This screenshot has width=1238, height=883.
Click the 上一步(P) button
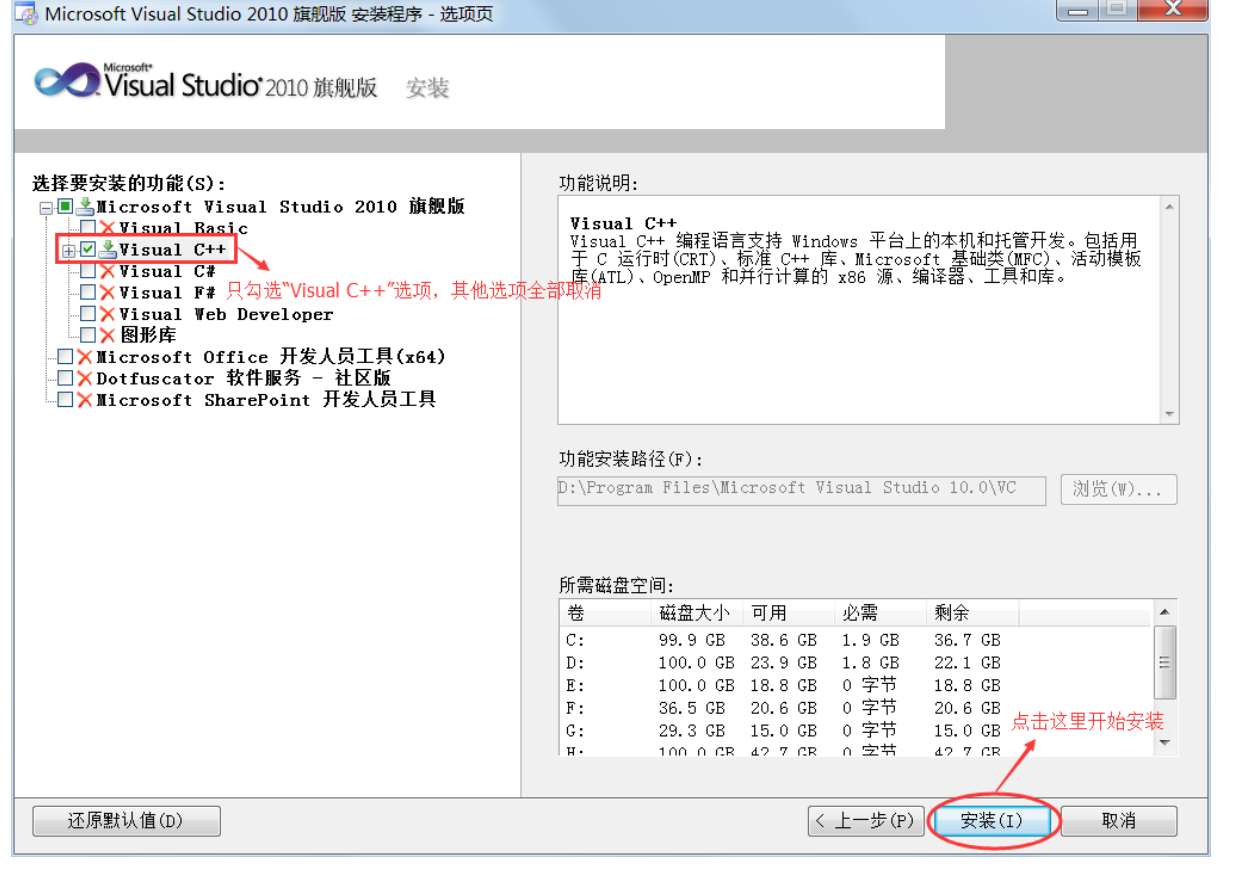click(x=866, y=821)
